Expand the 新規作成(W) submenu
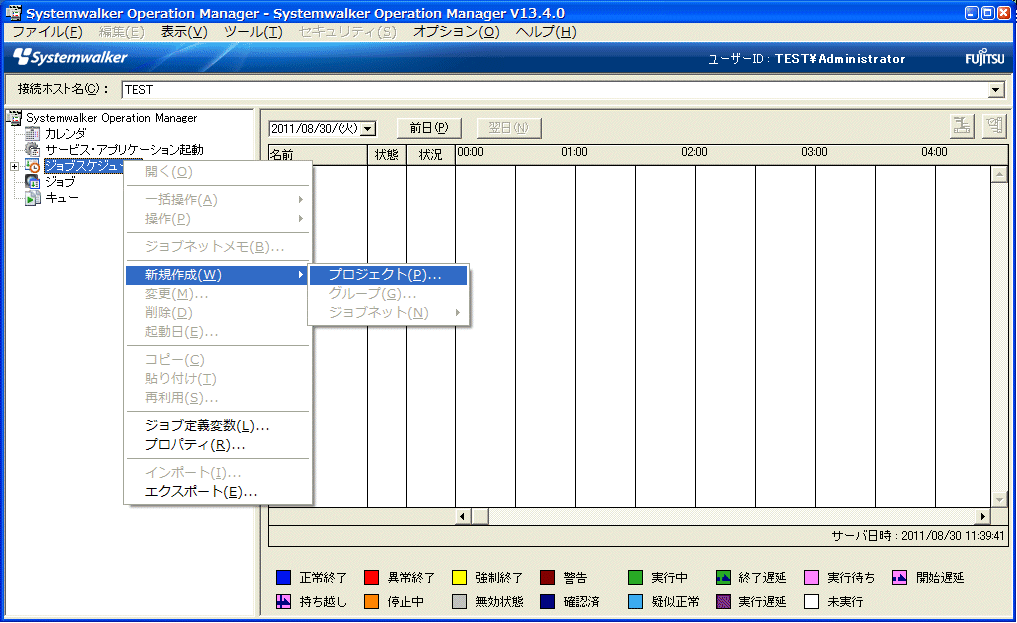Image resolution: width=1017 pixels, height=623 pixels. (217, 275)
